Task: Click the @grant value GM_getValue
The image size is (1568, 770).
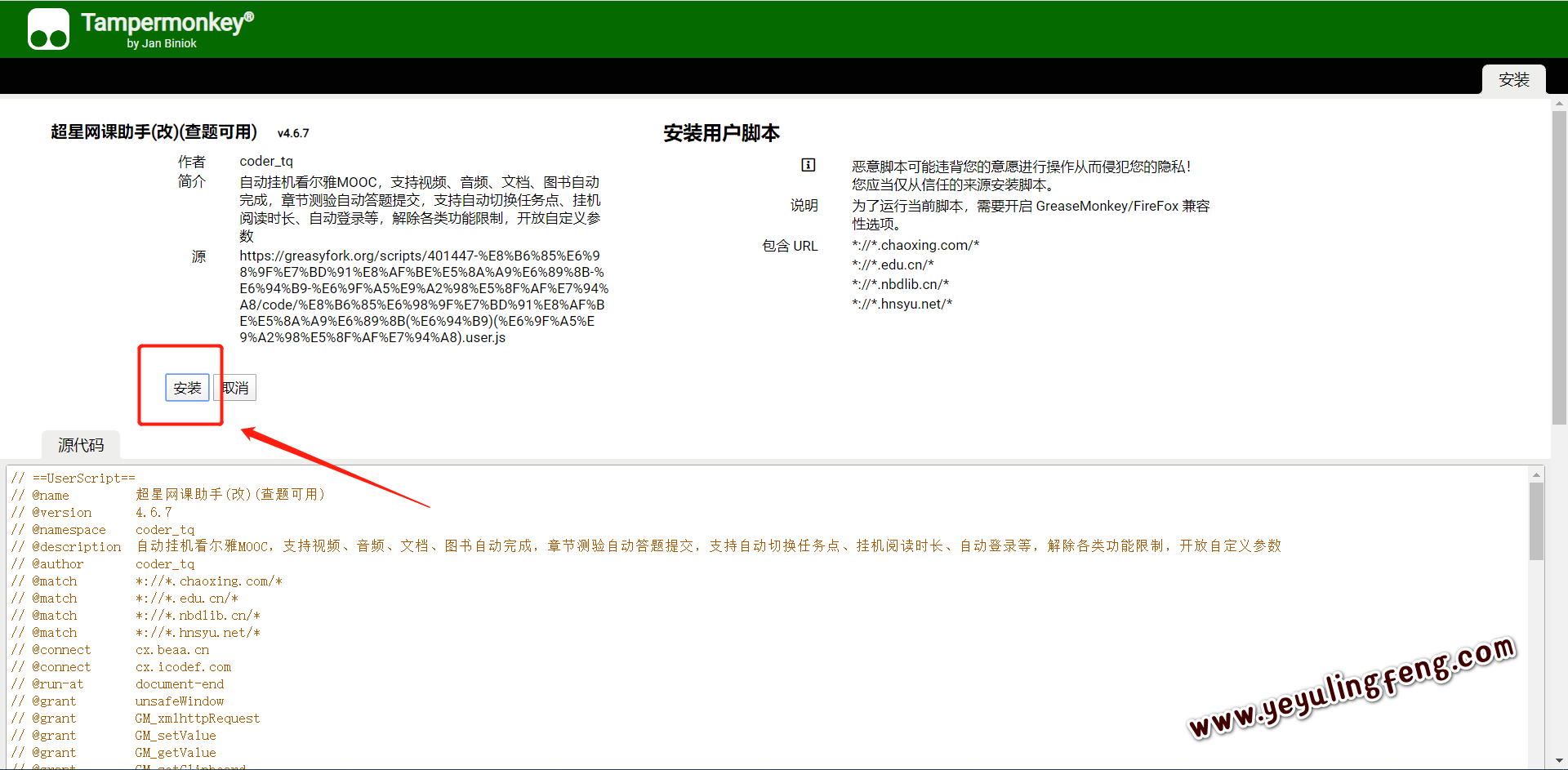Action: point(176,753)
